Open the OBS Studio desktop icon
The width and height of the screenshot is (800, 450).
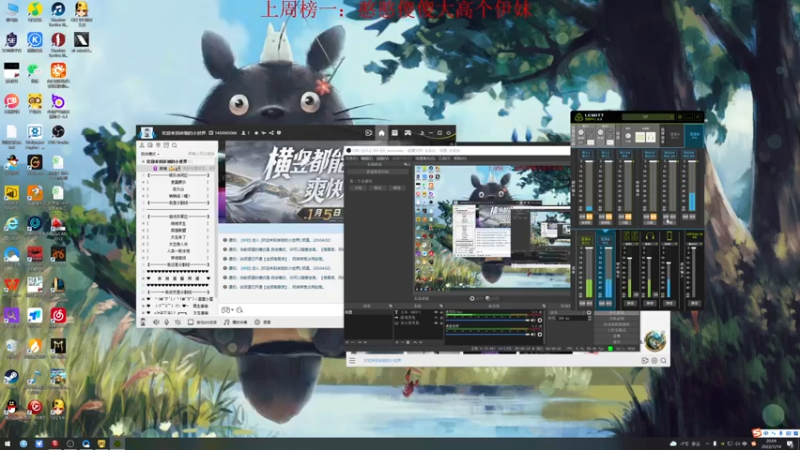58,133
